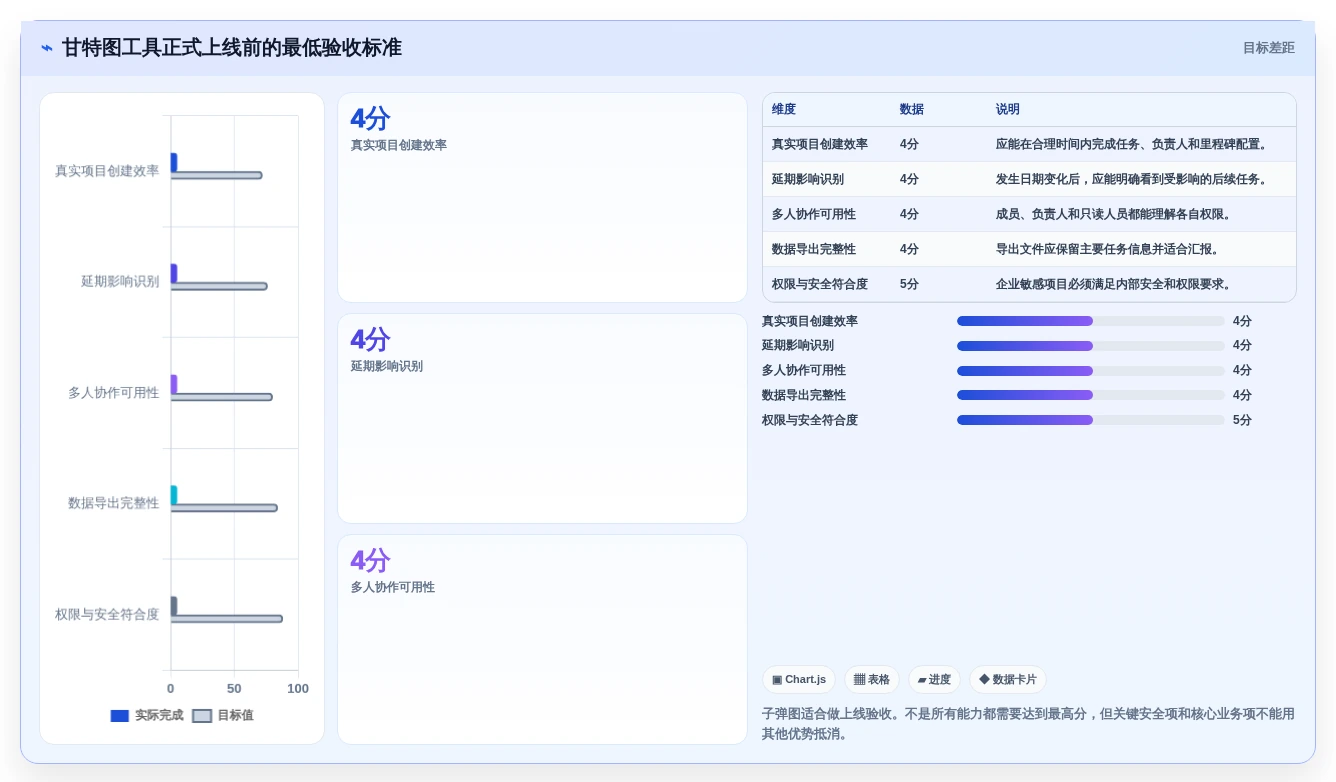1336x782 pixels.
Task: Open the 多人协作可用性 score card
Action: [x=542, y=640]
